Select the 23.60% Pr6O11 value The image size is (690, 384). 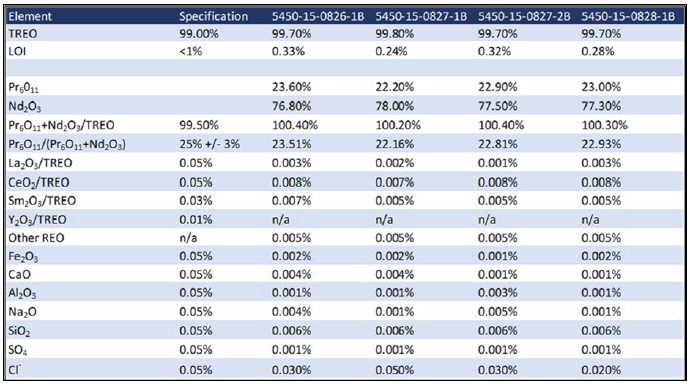click(x=291, y=87)
